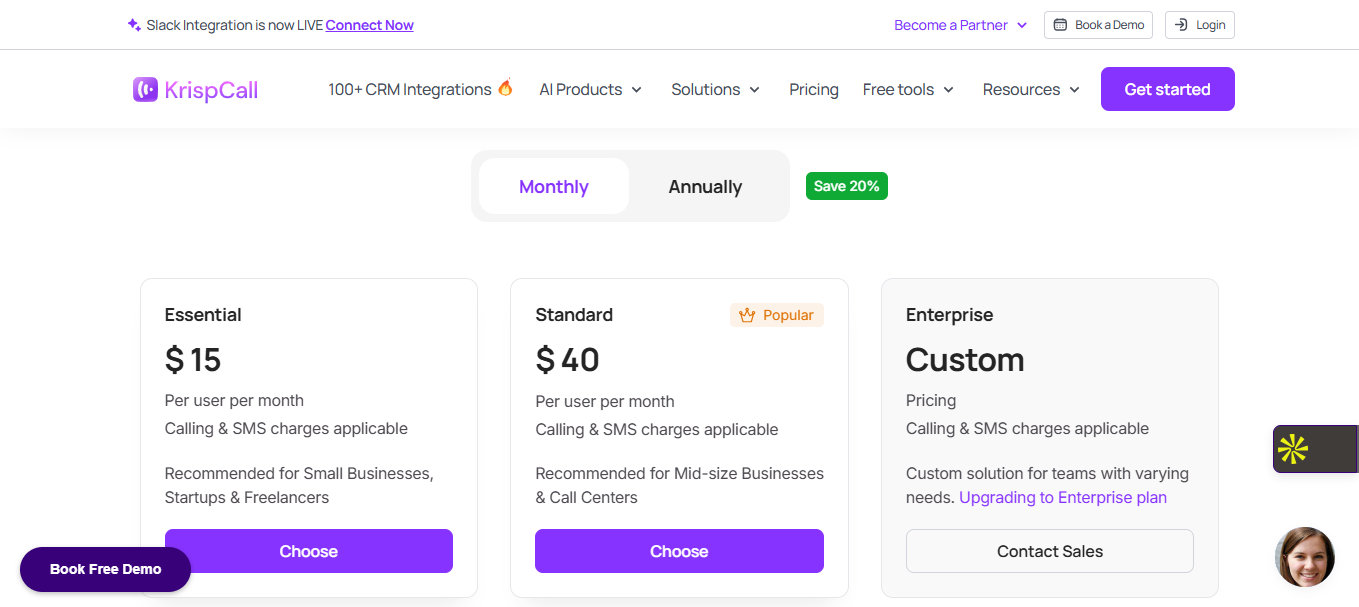Image resolution: width=1359 pixels, height=607 pixels.
Task: Switch billing to Annually
Action: tap(705, 186)
